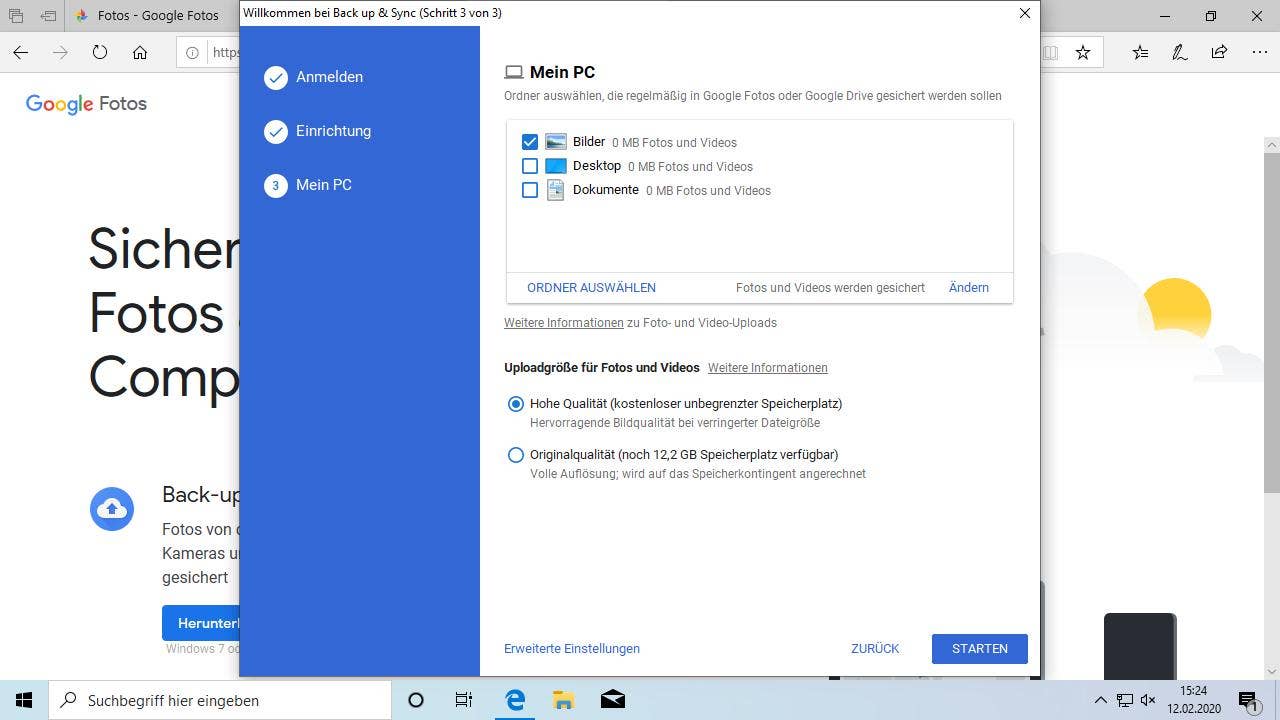
Task: Enable the Desktop folder checkbox
Action: click(x=530, y=165)
